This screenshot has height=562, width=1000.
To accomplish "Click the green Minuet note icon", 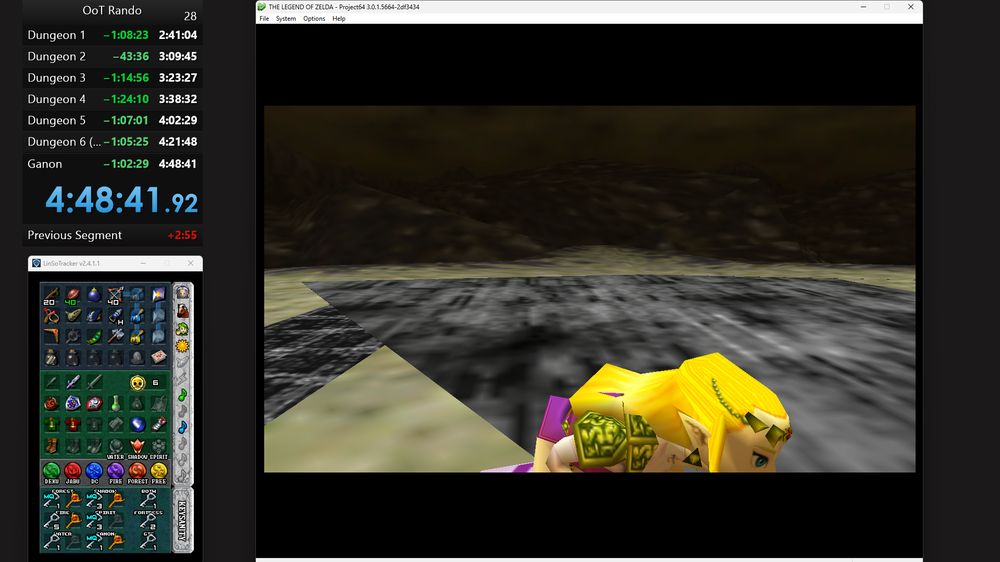I will pos(182,395).
